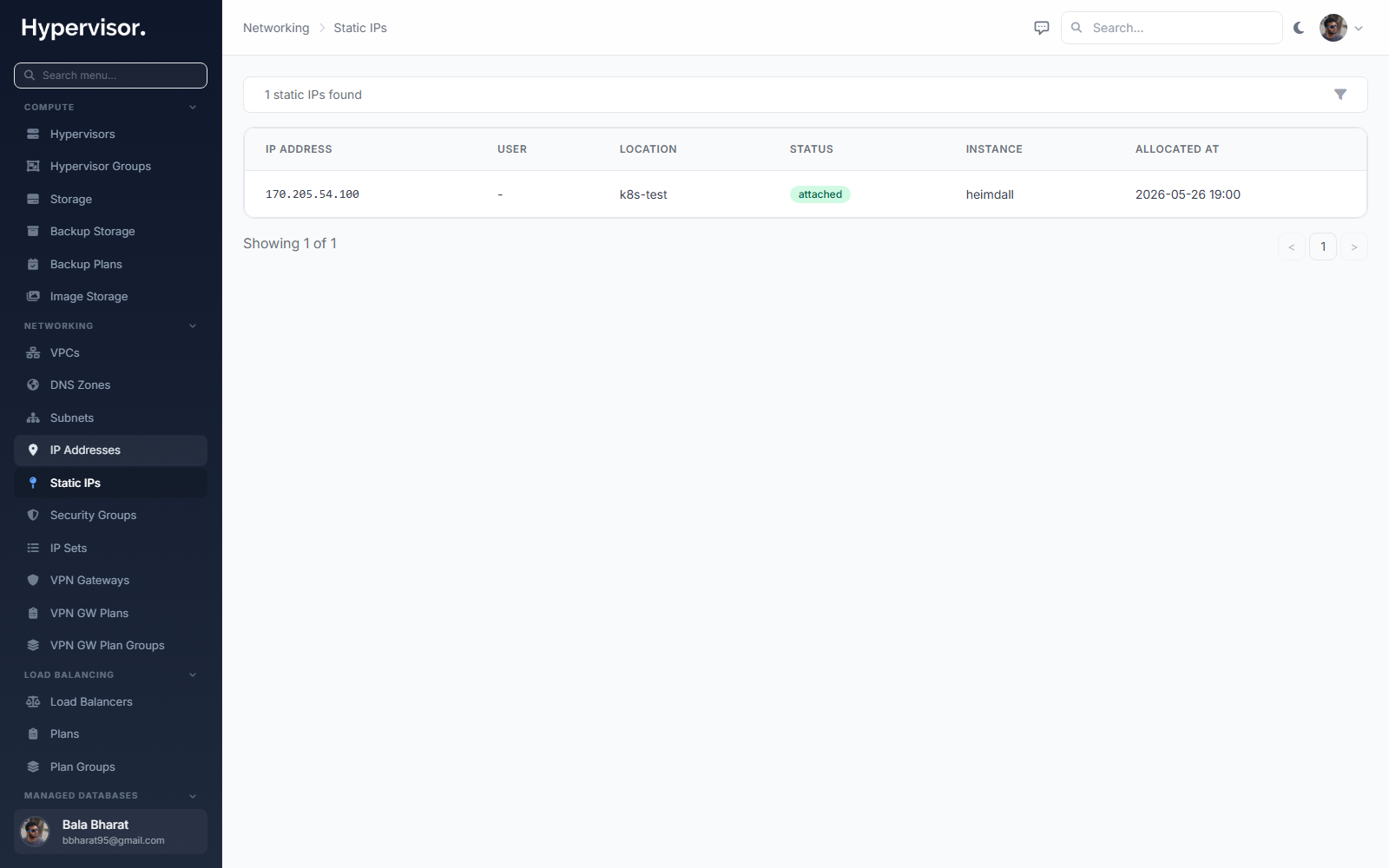Click the k8s-test location cell
This screenshot has width=1389, height=868.
643,194
